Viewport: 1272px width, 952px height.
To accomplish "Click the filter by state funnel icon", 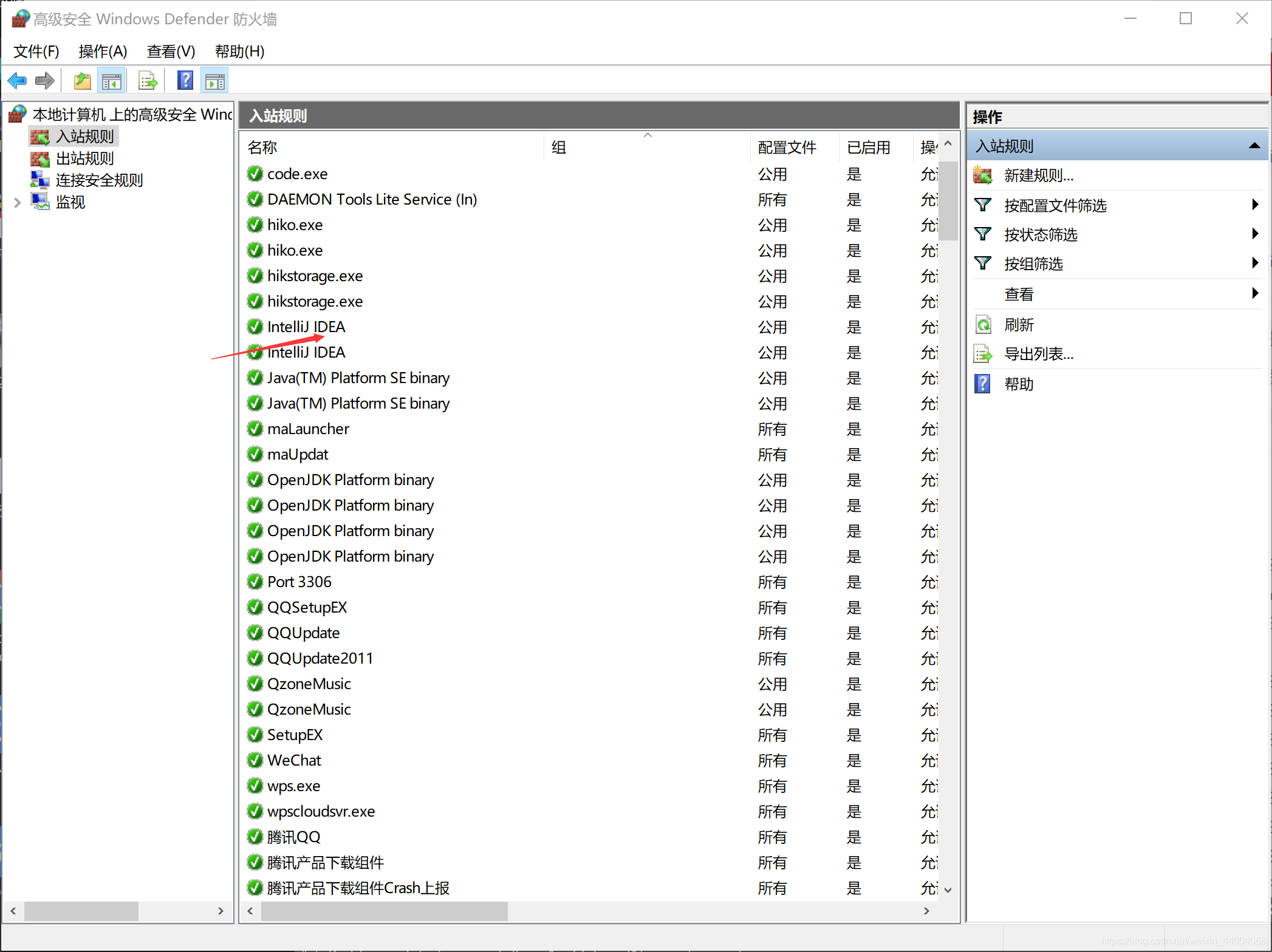I will coord(983,234).
